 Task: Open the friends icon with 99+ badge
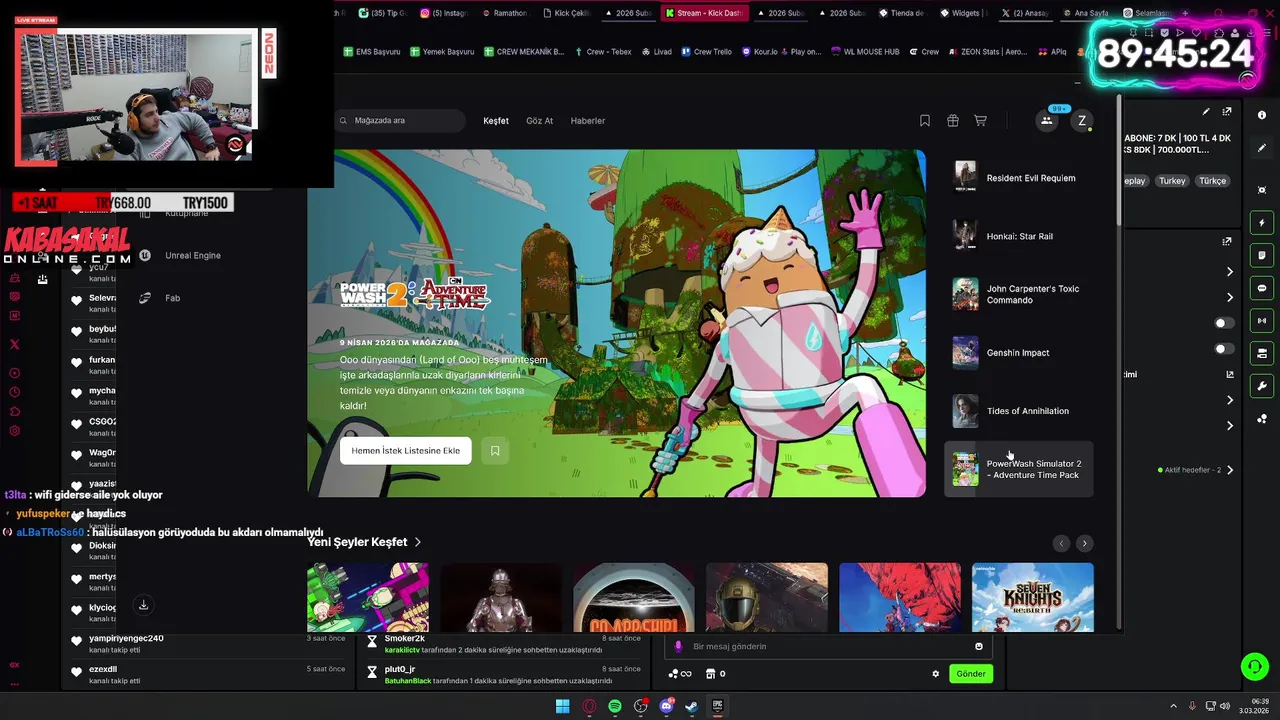tap(1047, 121)
